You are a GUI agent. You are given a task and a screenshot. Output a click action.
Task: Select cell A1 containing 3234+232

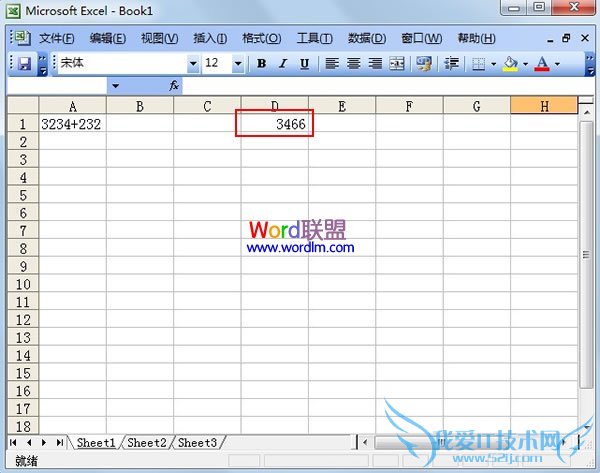click(72, 124)
